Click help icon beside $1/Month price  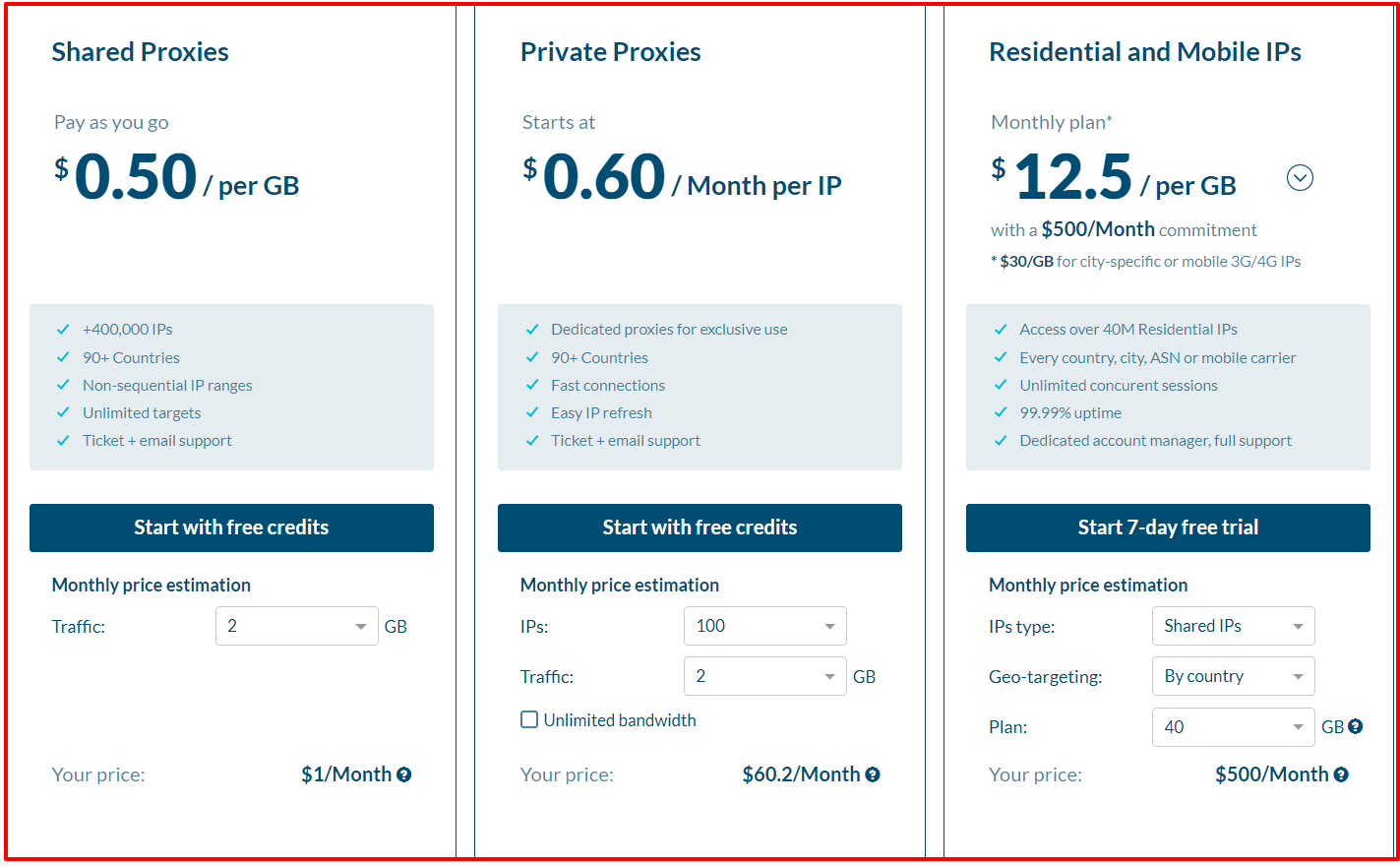click(x=403, y=774)
